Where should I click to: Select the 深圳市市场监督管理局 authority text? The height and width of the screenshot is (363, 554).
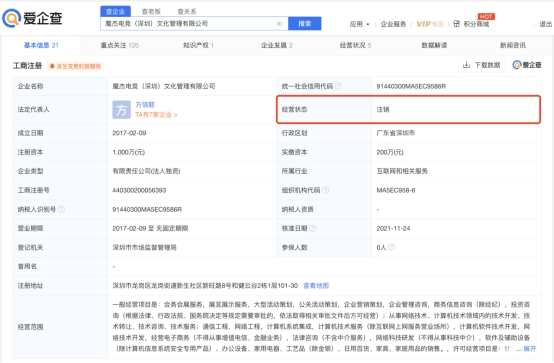pos(145,247)
